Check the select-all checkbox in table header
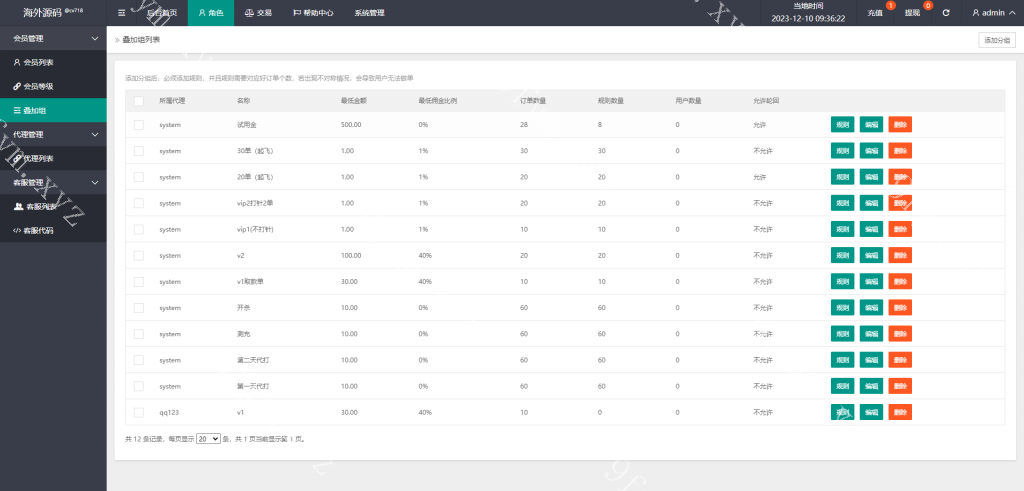This screenshot has height=491, width=1024. 138,101
